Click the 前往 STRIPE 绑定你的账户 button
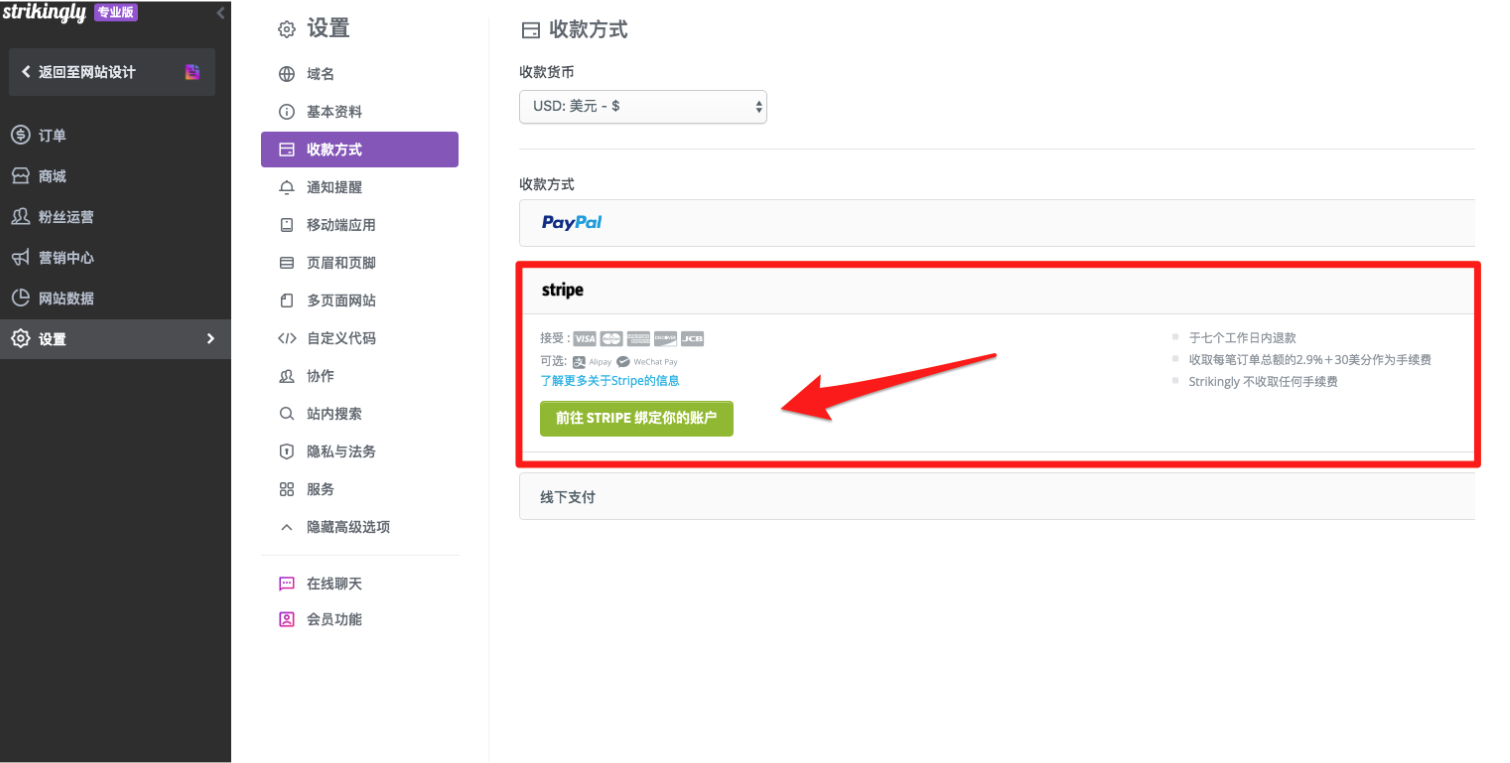This screenshot has width=1510, height=763. tap(636, 418)
